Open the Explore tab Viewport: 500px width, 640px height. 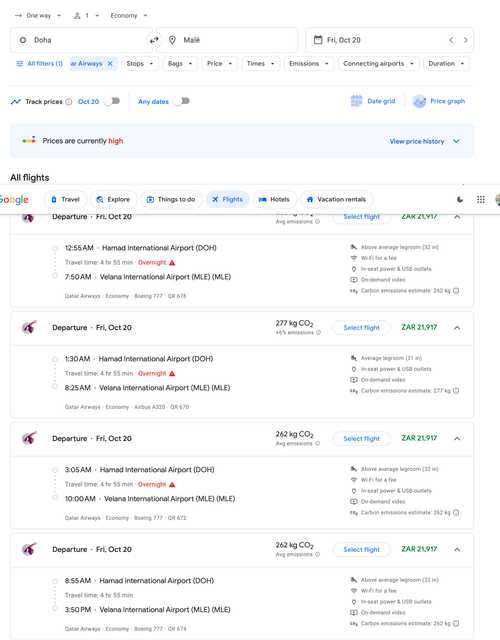(113, 200)
